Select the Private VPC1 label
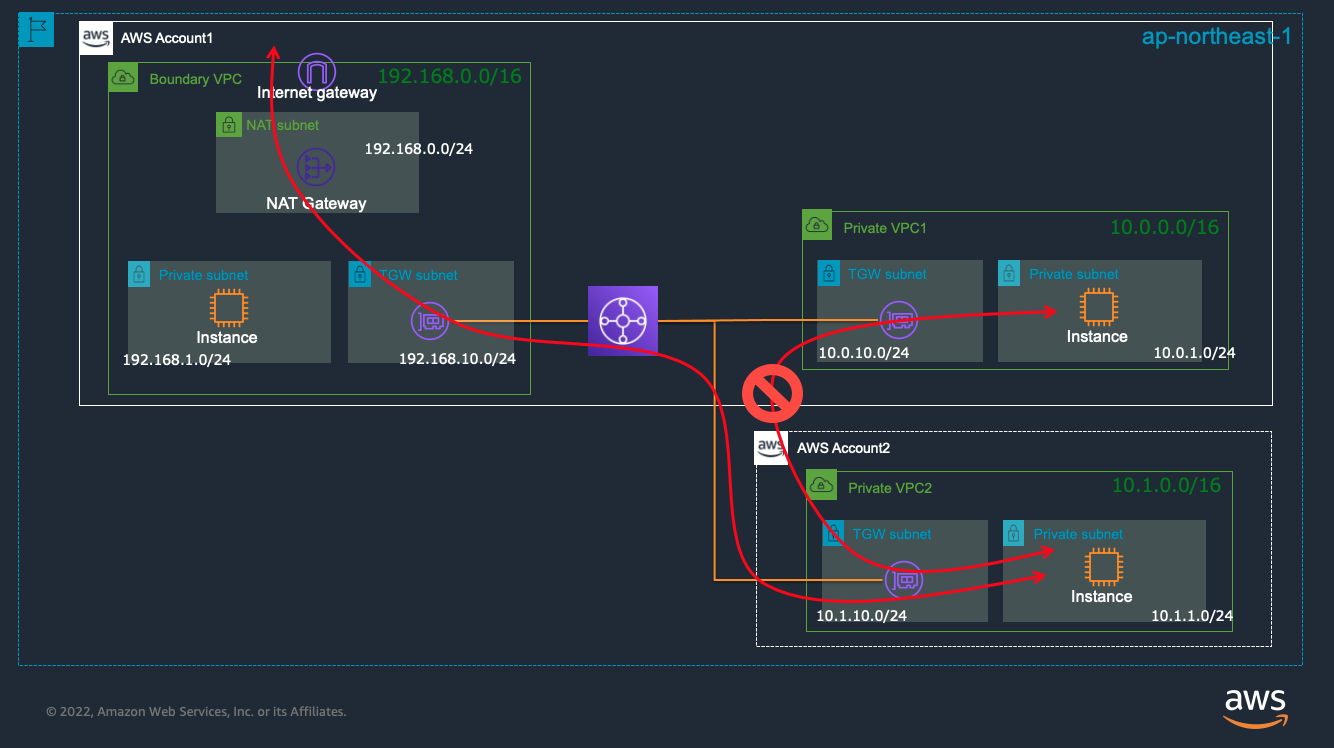1334x748 pixels. point(885,228)
